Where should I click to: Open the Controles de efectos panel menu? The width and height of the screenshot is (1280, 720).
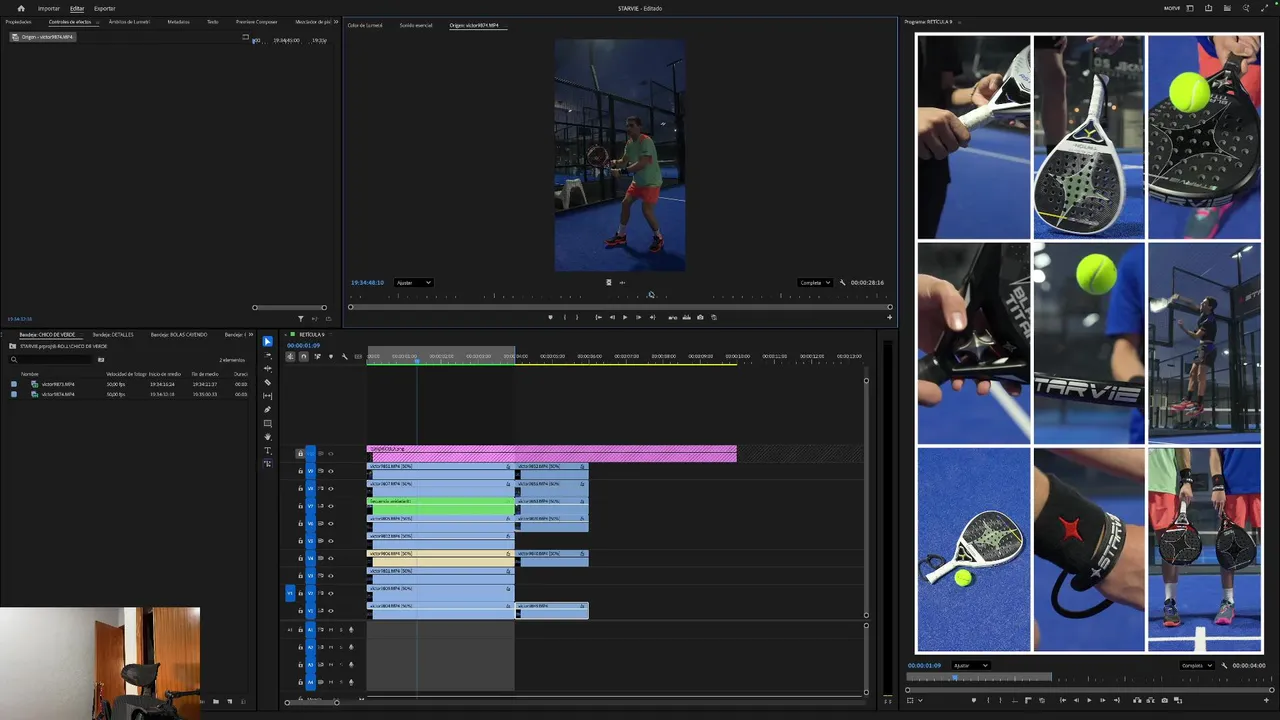pyautogui.click(x=98, y=22)
